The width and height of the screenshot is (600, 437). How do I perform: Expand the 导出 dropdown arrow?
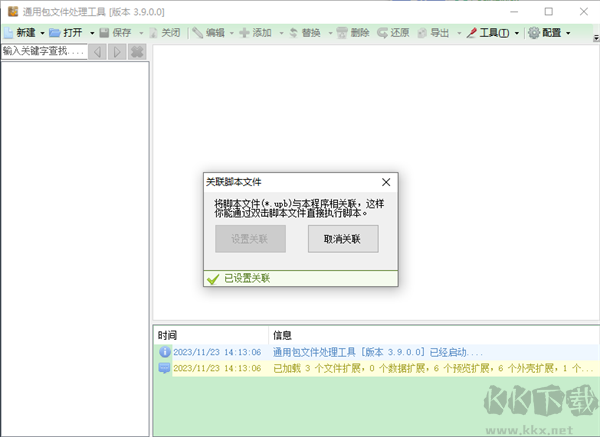pos(459,33)
